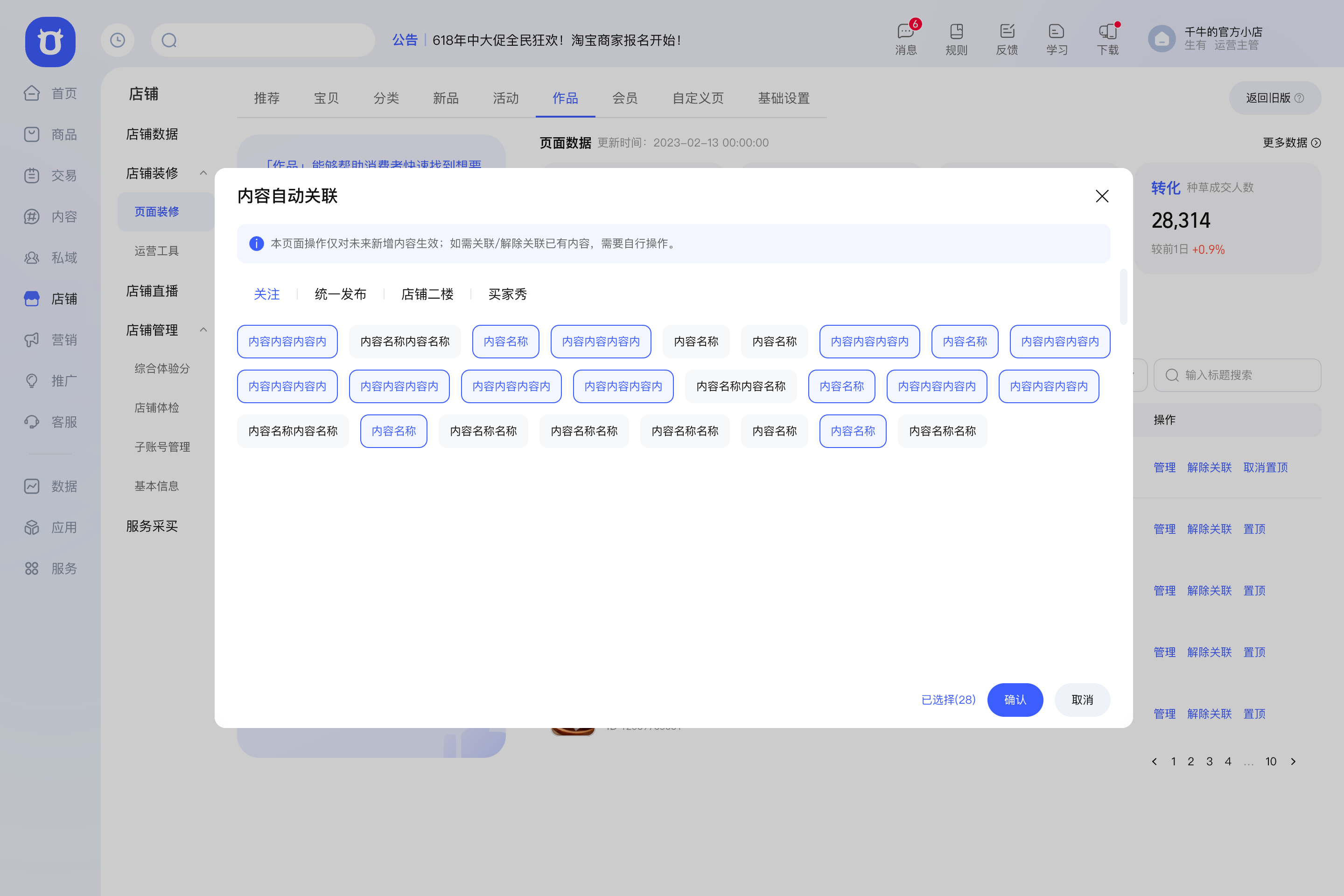The image size is (1344, 896).
Task: Open 应用 in left sidebar
Action: [x=50, y=527]
